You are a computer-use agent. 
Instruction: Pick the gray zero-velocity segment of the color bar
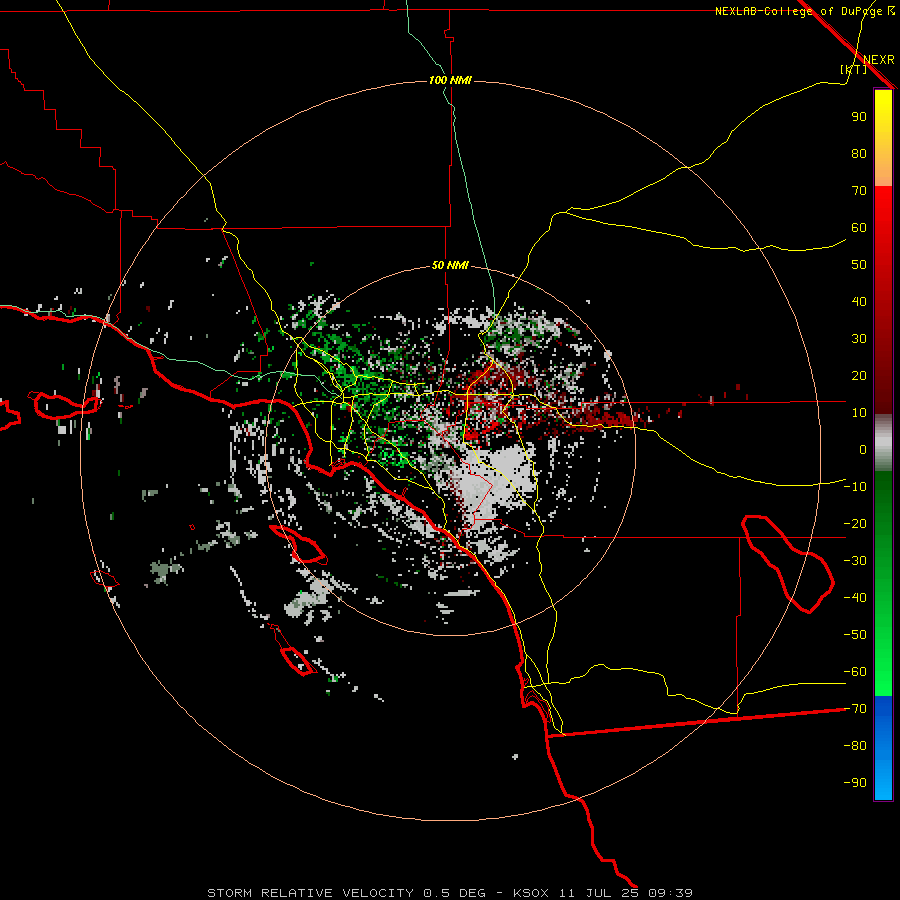883,445
